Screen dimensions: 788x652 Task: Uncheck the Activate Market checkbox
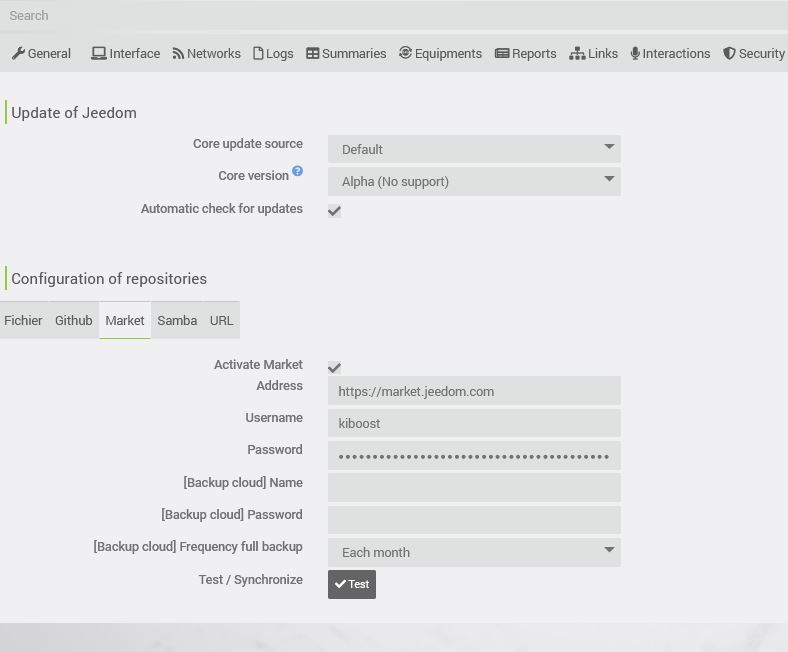(x=334, y=368)
